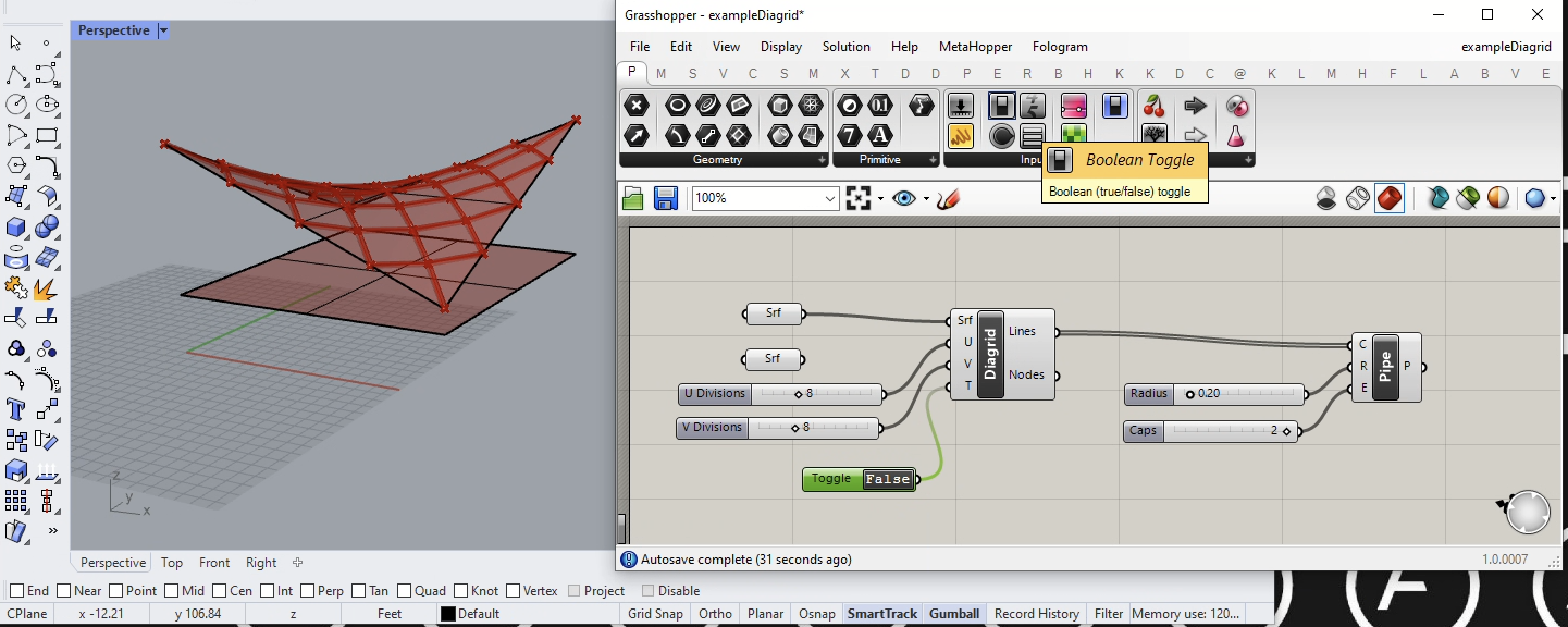The image size is (1568, 627).
Task: Open the Solution menu
Action: [x=845, y=47]
